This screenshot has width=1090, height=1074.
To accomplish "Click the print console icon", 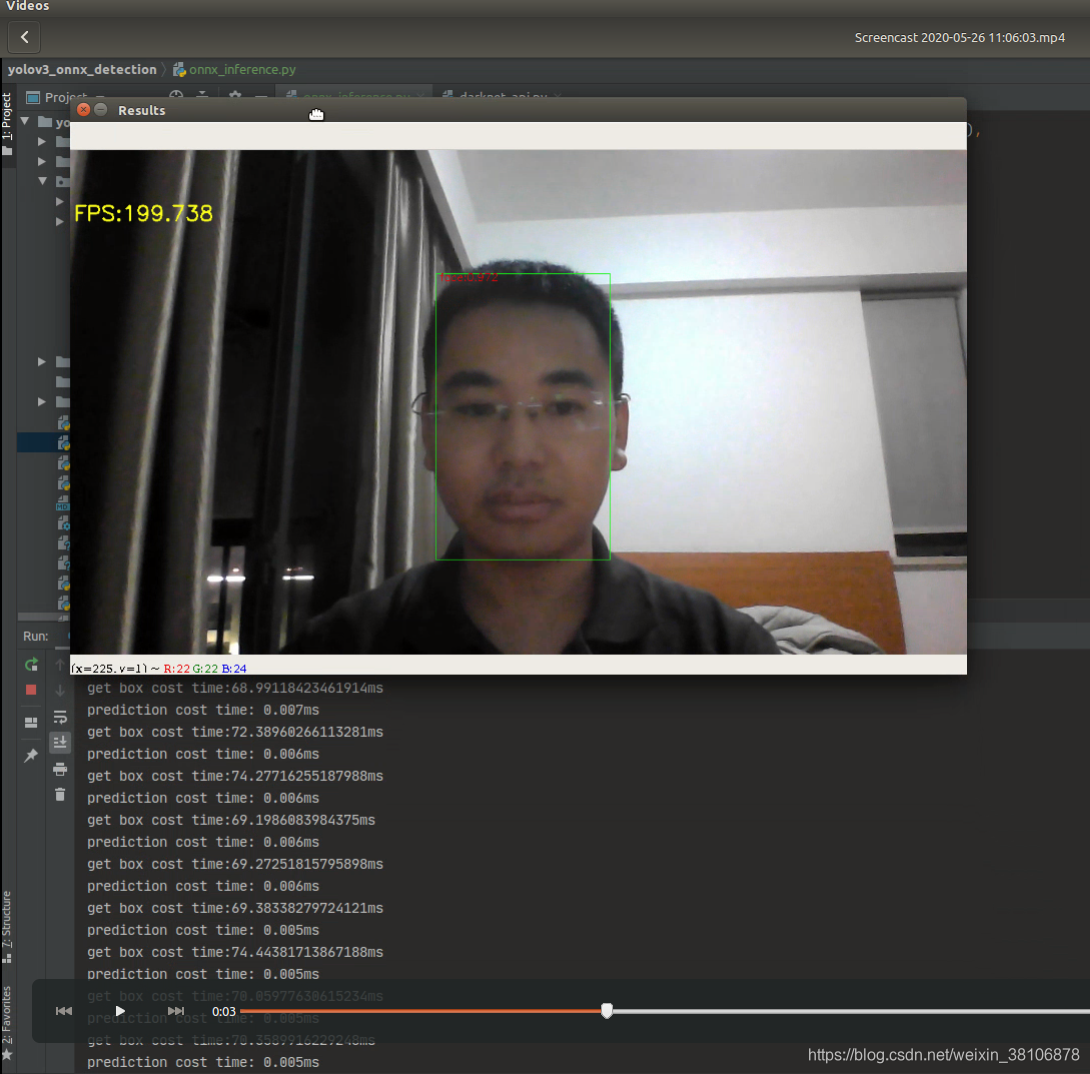I will coord(60,769).
